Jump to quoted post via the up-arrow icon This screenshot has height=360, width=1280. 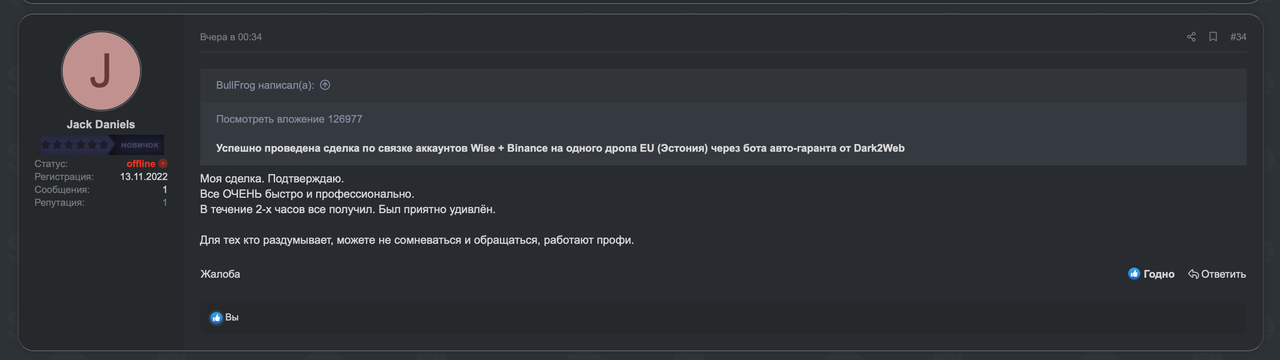[x=325, y=85]
